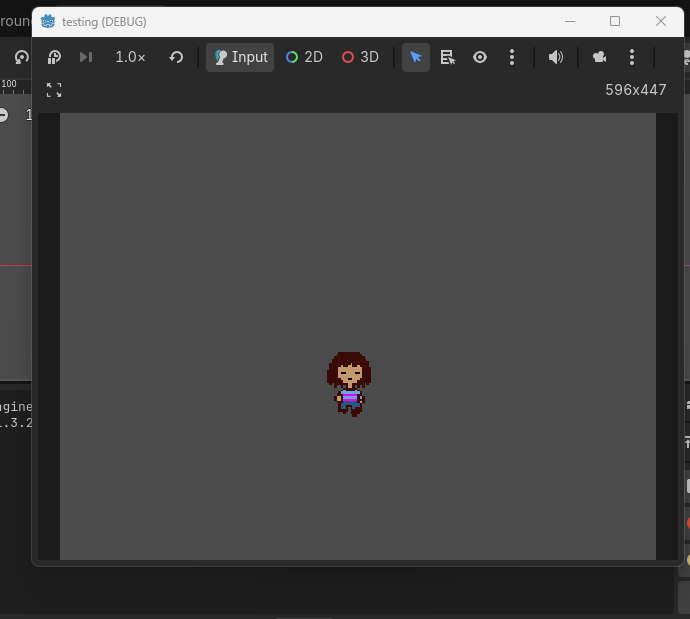Close the testing (DEBUG) window
This screenshot has height=619, width=690.
[661, 21]
